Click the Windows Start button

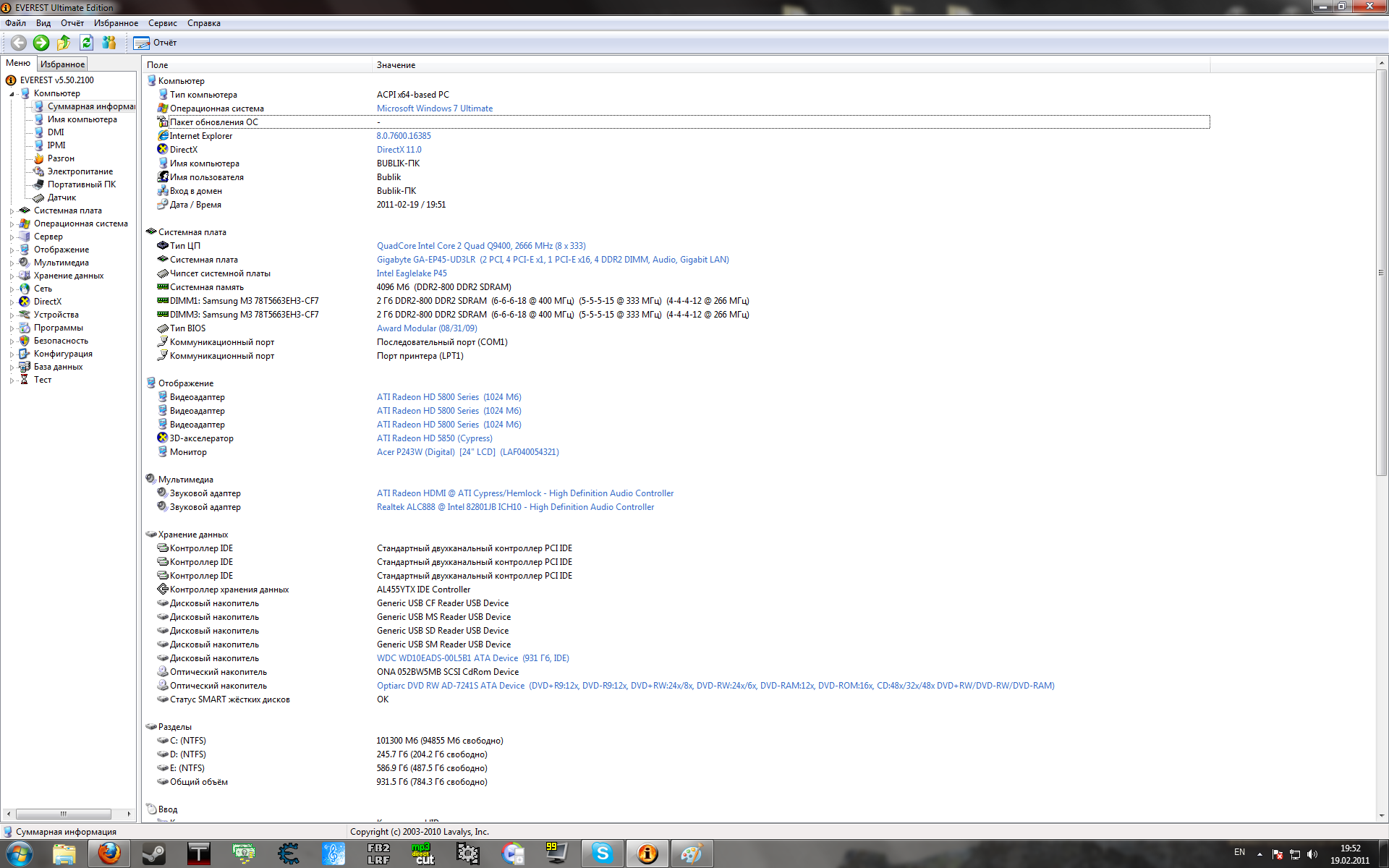20,854
